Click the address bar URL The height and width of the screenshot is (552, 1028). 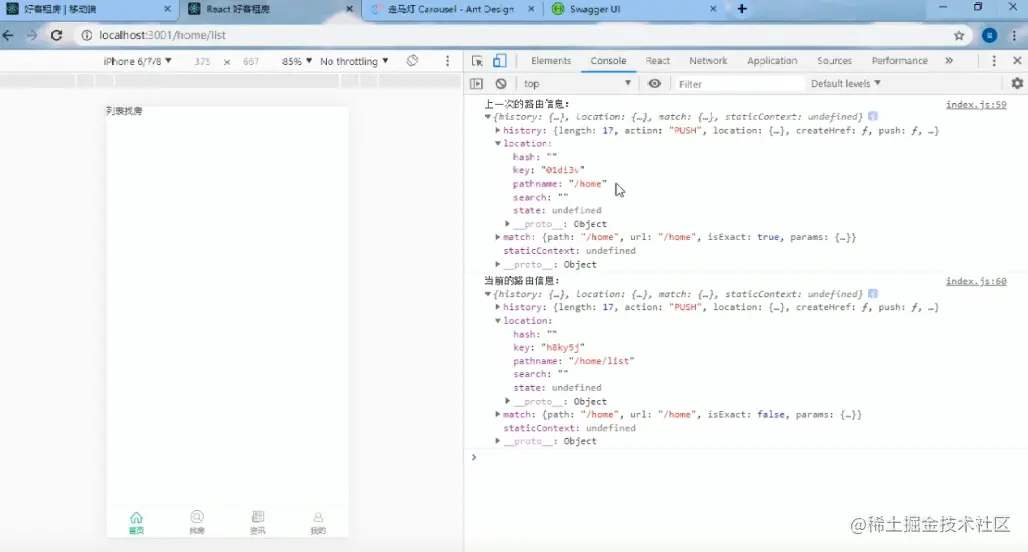pyautogui.click(x=163, y=35)
